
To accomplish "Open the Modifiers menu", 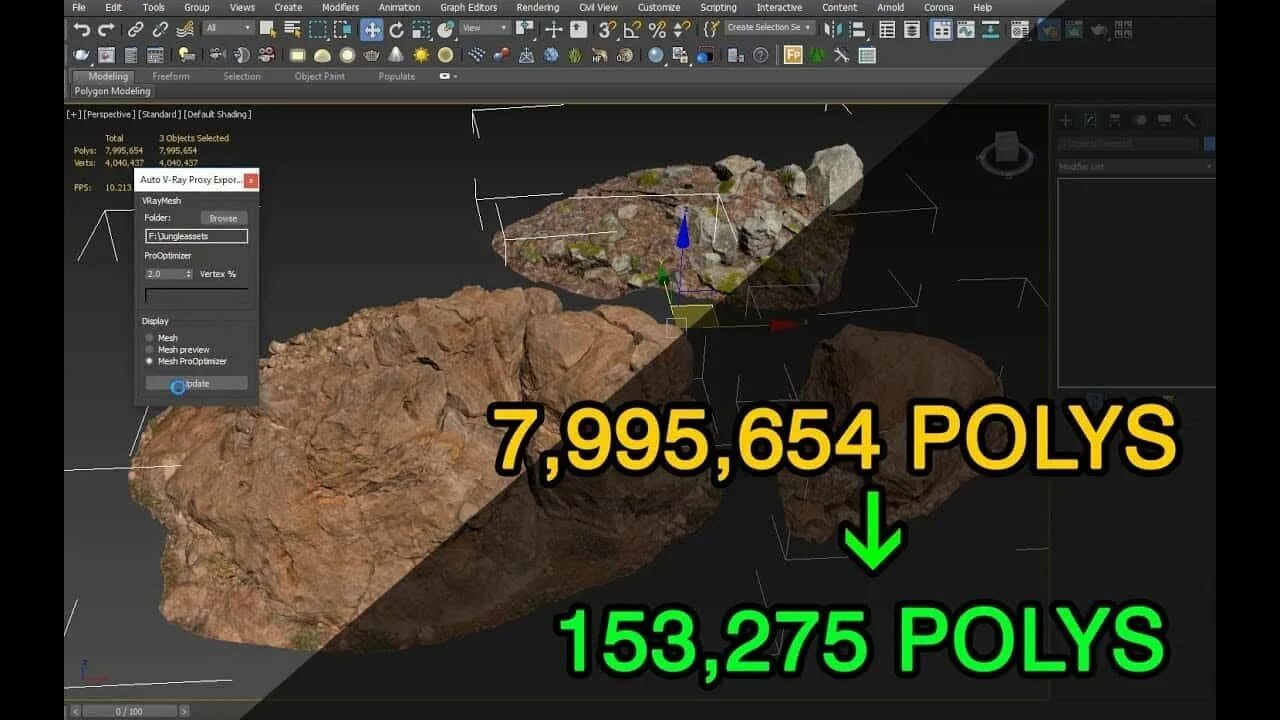I will pyautogui.click(x=340, y=7).
